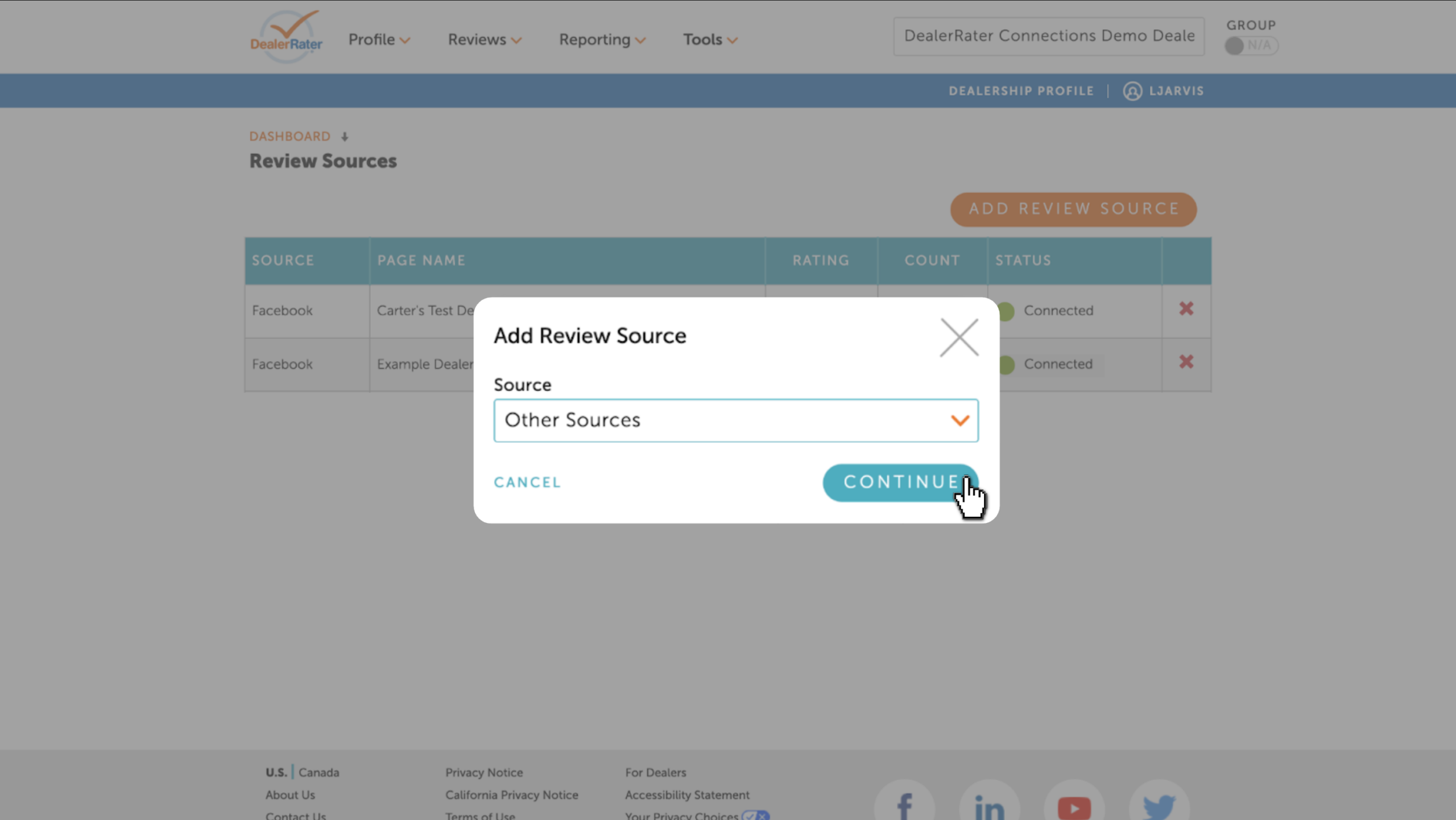
Task: Switch region to Canada
Action: (x=318, y=773)
